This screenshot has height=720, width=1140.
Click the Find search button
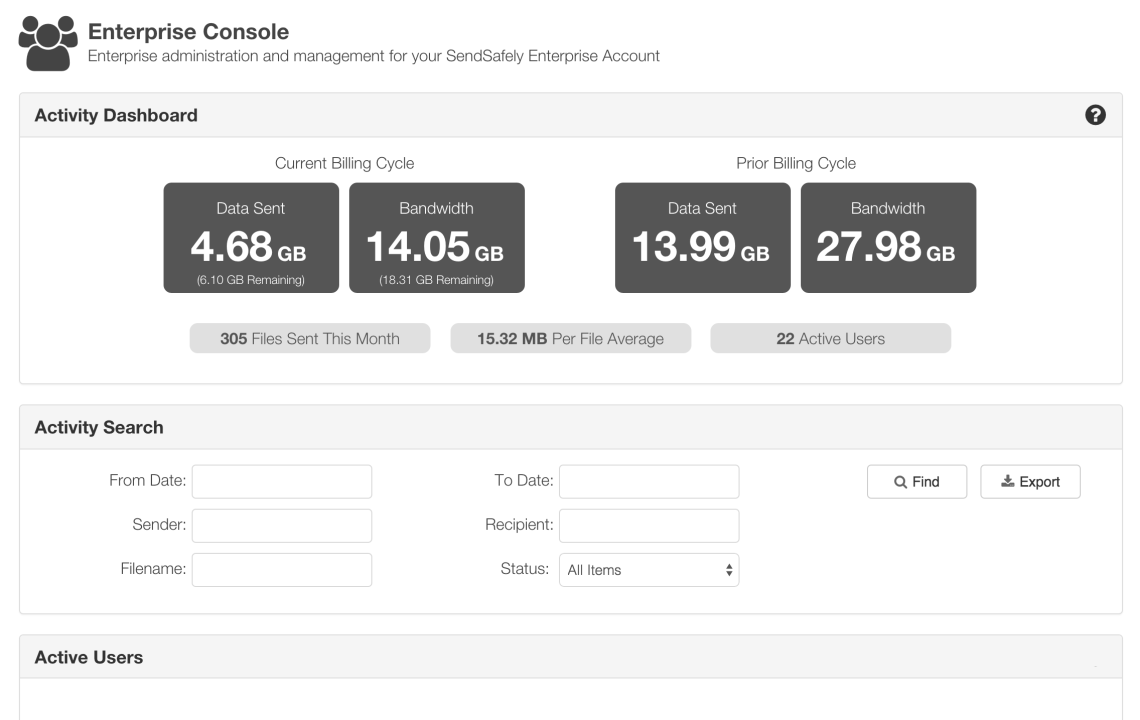[916, 482]
